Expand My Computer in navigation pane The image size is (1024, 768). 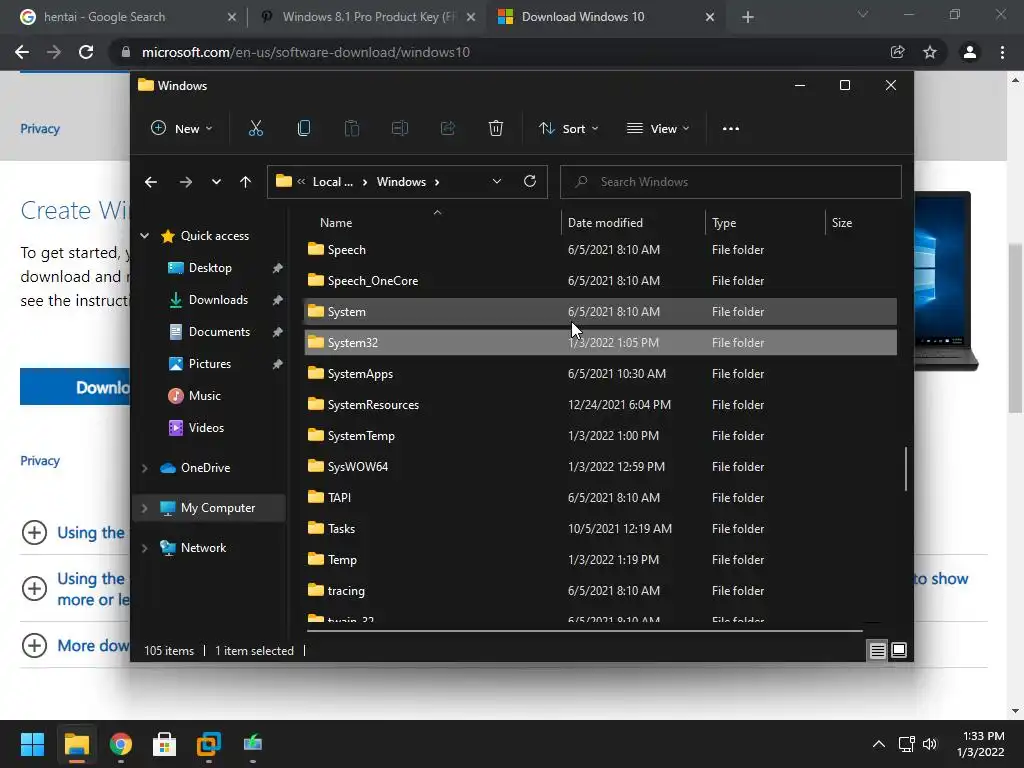tap(144, 508)
